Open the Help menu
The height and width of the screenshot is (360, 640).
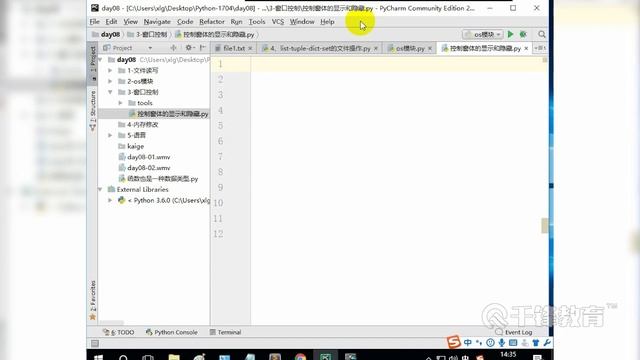[x=327, y=22]
